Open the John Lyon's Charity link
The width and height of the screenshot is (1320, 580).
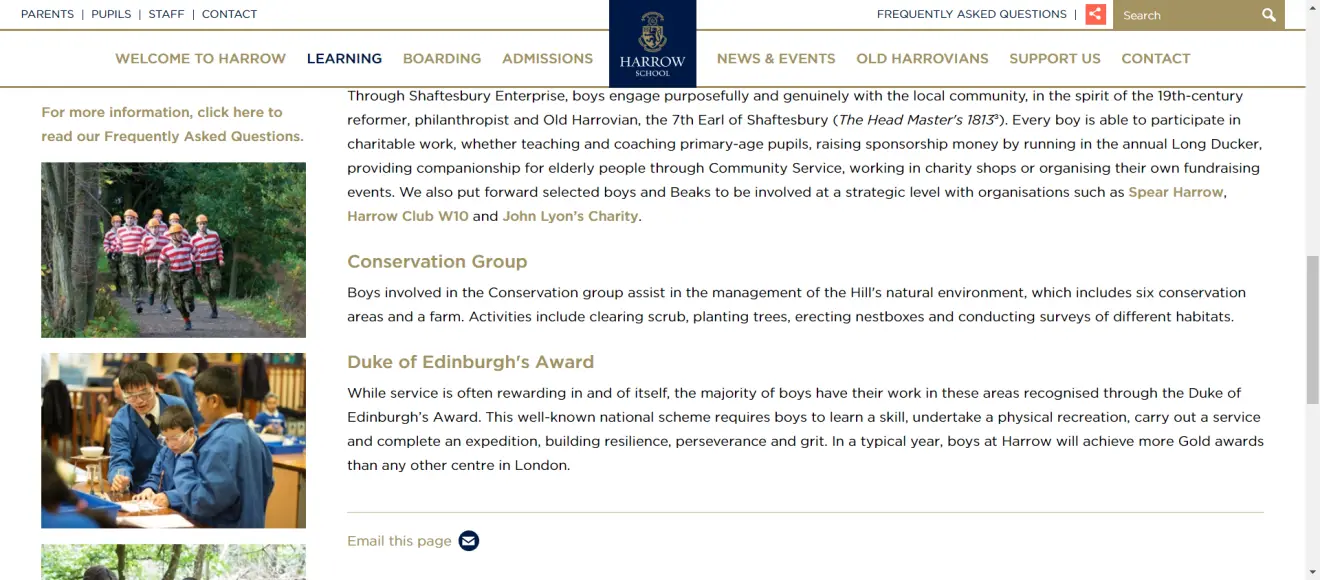coord(570,216)
